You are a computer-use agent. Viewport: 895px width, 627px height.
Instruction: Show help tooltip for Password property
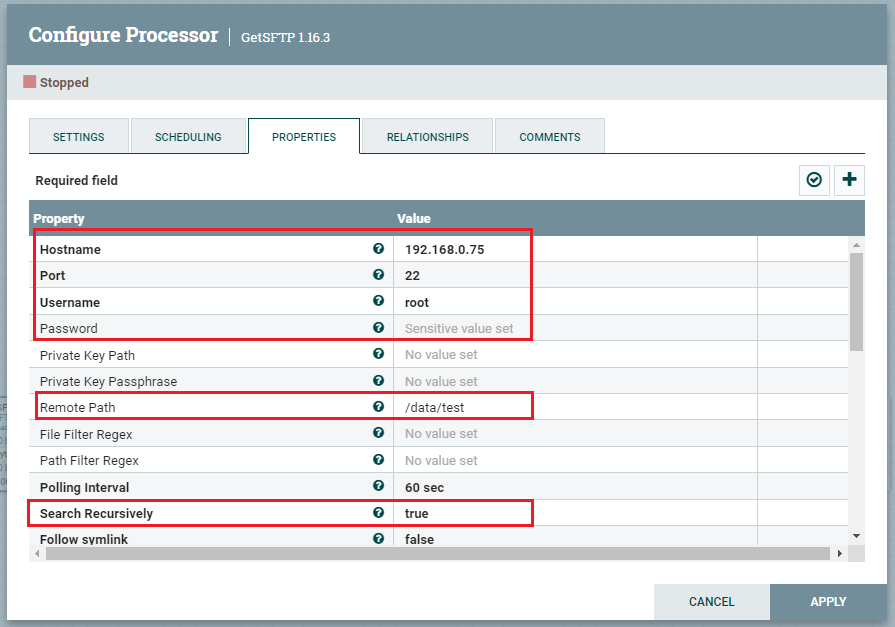pyautogui.click(x=378, y=328)
